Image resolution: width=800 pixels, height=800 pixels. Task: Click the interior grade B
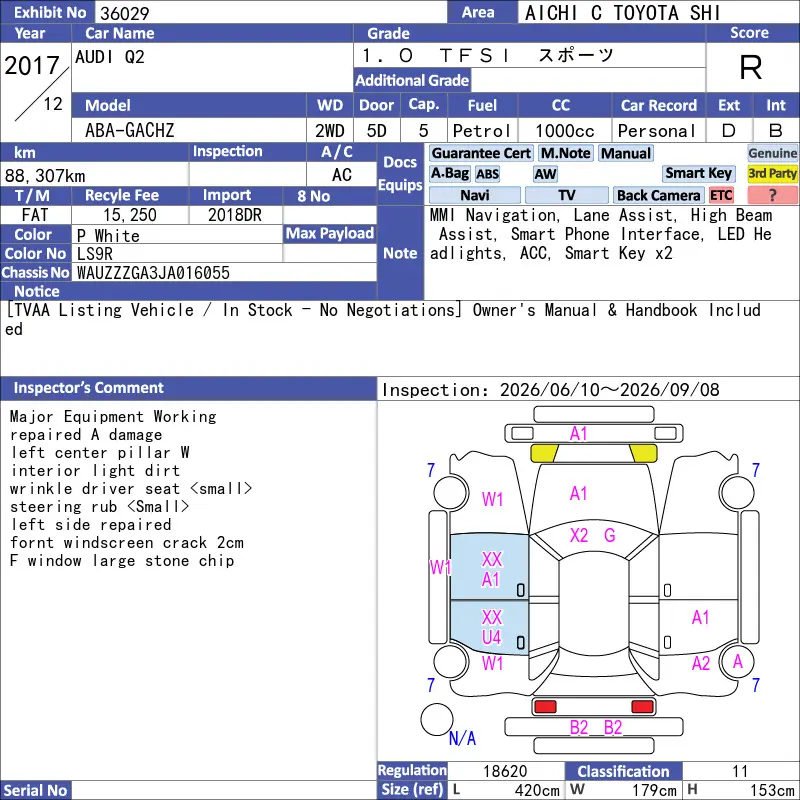pyautogui.click(x=776, y=131)
